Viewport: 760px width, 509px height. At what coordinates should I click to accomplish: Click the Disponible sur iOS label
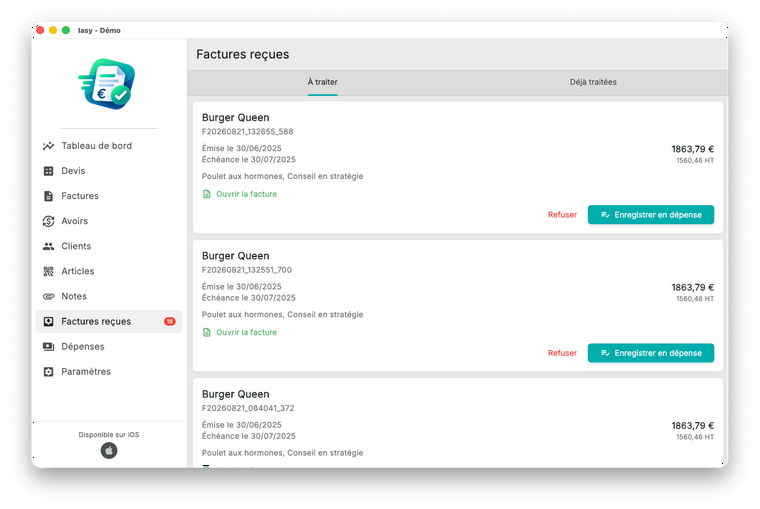coord(109,435)
